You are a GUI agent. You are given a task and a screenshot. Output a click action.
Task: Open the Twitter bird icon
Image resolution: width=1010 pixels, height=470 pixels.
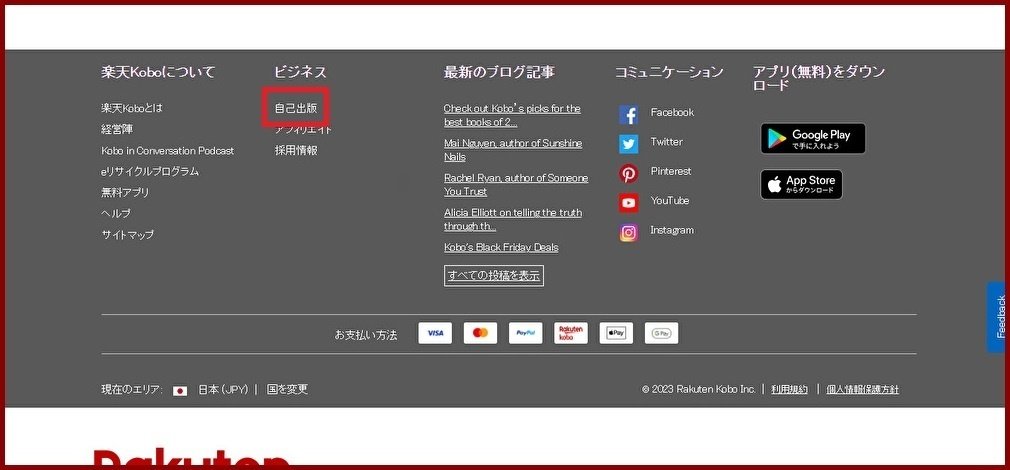[629, 144]
